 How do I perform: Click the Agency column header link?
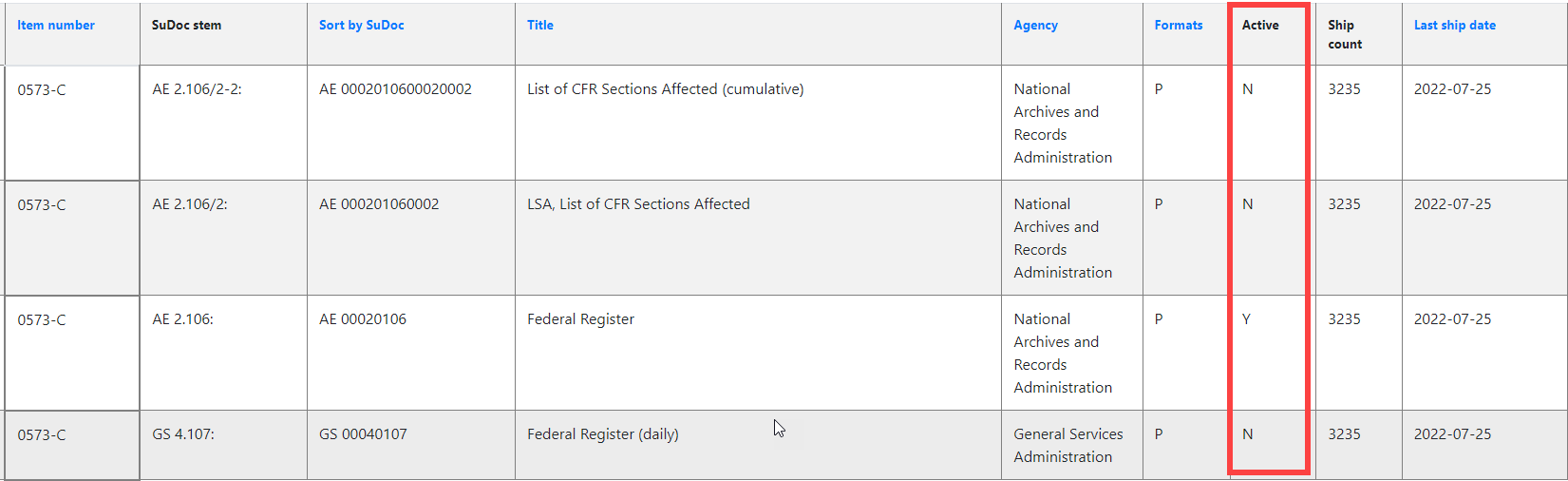1035,26
